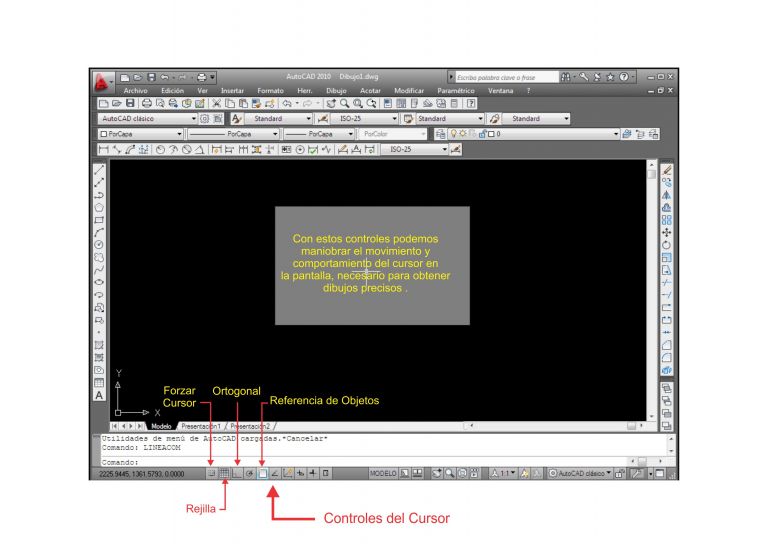Image resolution: width=770 pixels, height=544 pixels.
Task: Select the Rotate modify tool
Action: pos(666,245)
